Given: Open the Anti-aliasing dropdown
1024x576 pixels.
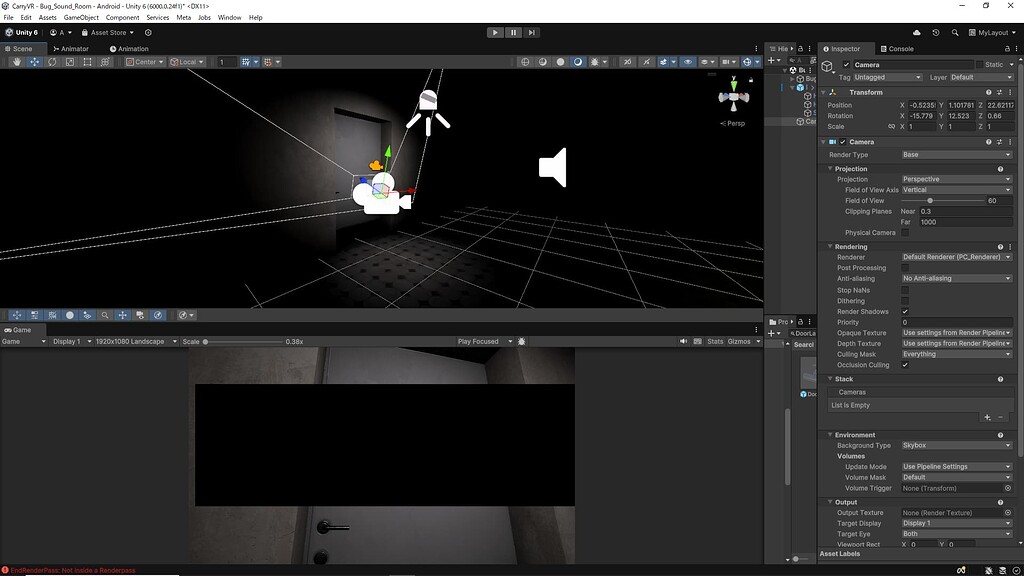Looking at the screenshot, I should point(955,278).
